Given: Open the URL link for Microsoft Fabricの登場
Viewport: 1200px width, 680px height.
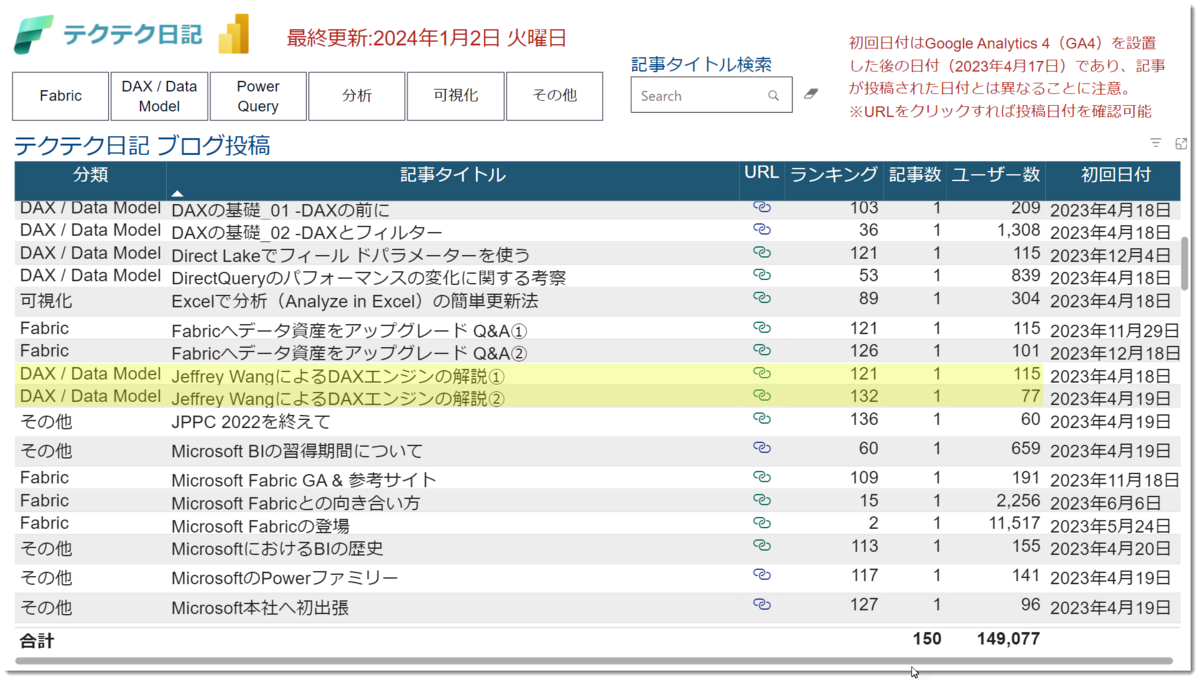Looking at the screenshot, I should tap(762, 523).
